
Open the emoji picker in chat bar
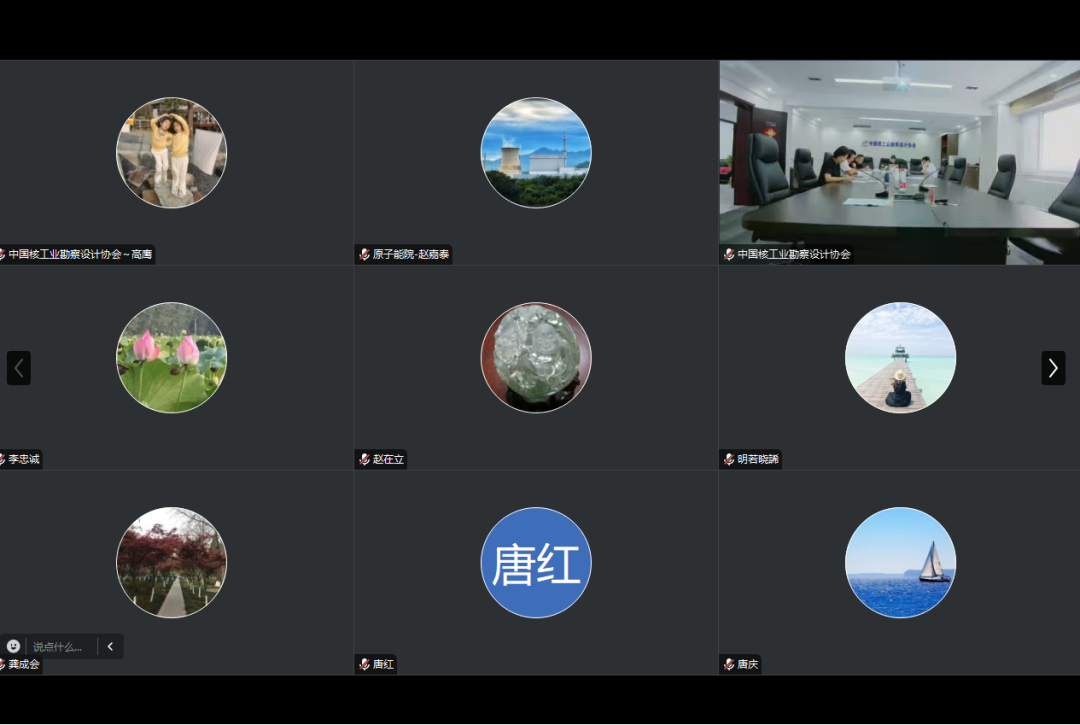[14, 646]
